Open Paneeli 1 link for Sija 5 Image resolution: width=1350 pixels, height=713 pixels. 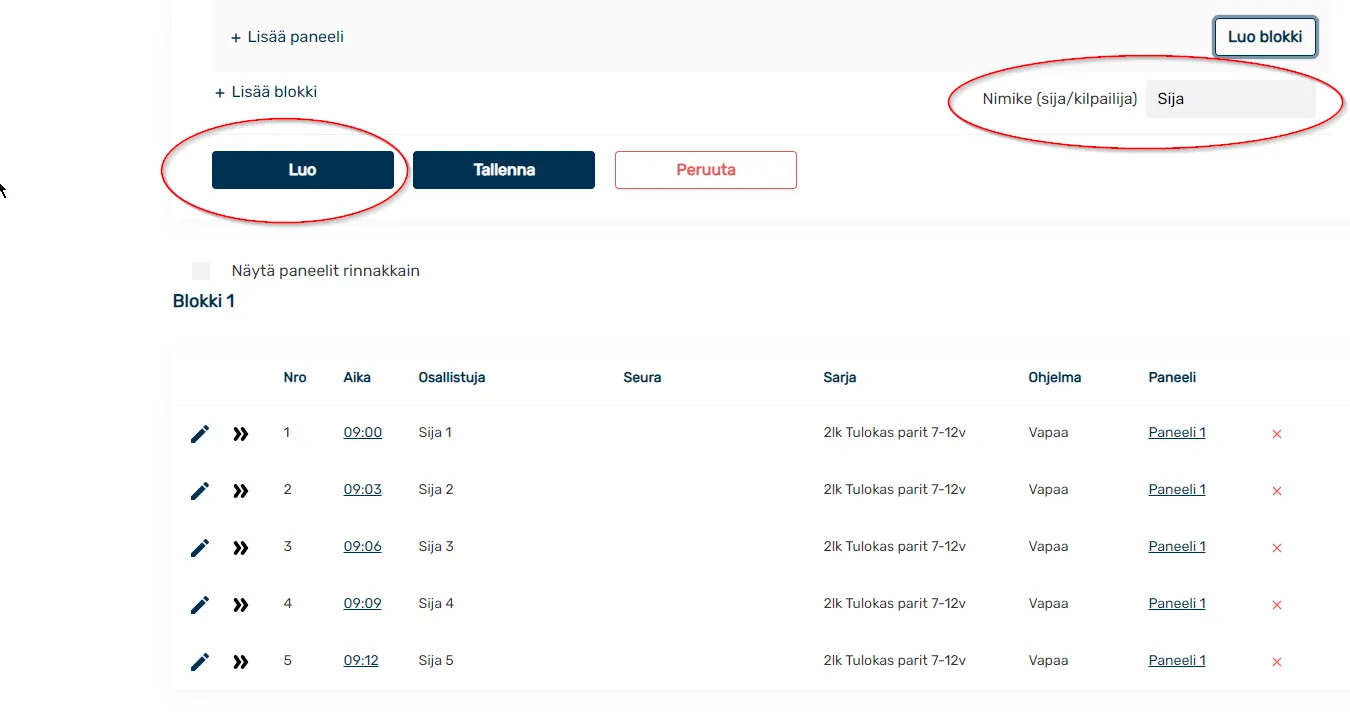(x=1177, y=661)
